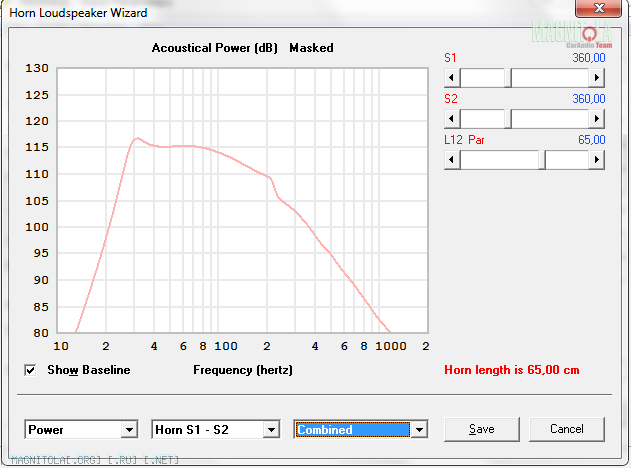
Task: Click the Save button
Action: (x=482, y=429)
